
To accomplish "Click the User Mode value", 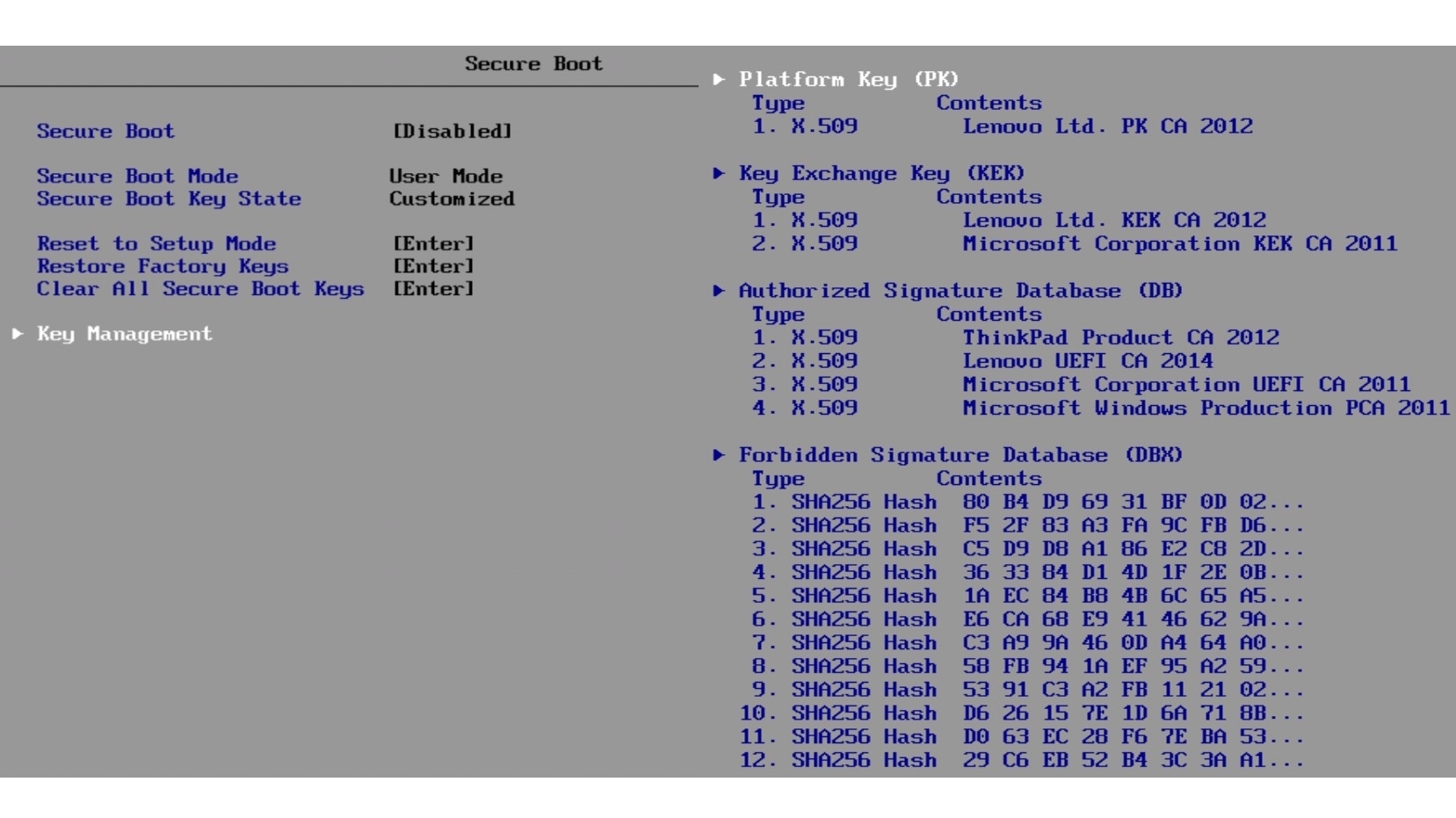I will pyautogui.click(x=445, y=176).
